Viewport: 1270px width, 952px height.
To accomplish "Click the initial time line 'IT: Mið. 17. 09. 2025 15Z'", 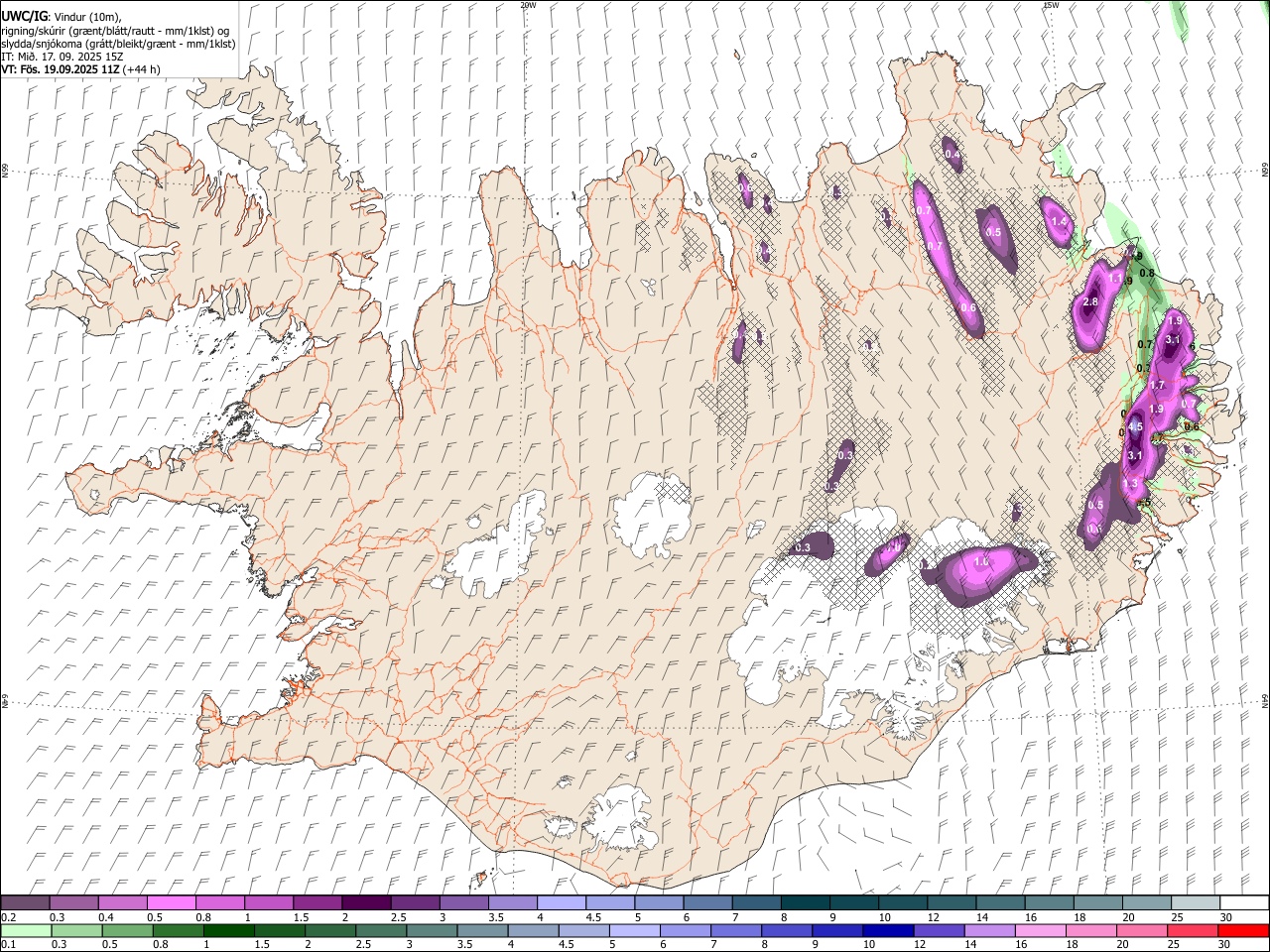I will [x=62, y=57].
